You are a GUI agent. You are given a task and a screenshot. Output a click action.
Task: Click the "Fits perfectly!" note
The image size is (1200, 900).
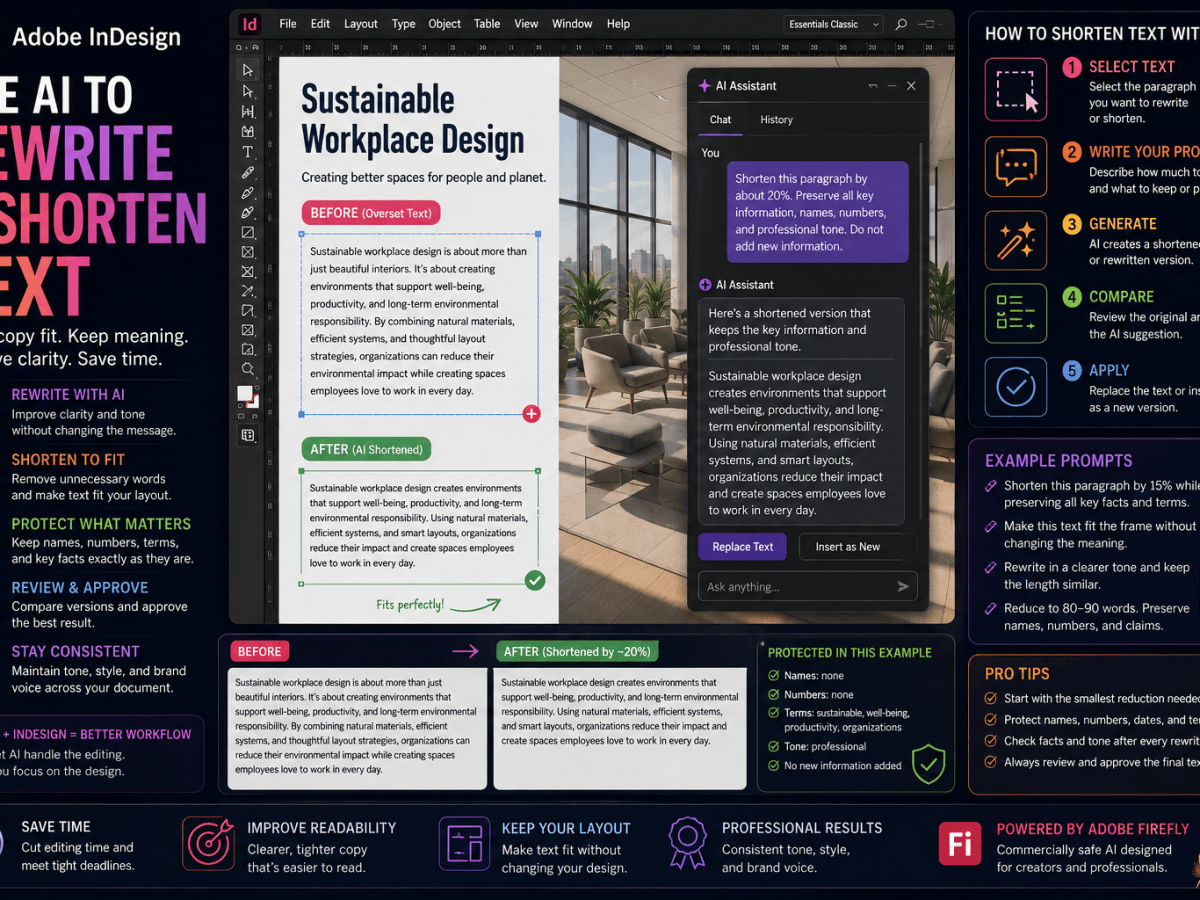point(410,605)
